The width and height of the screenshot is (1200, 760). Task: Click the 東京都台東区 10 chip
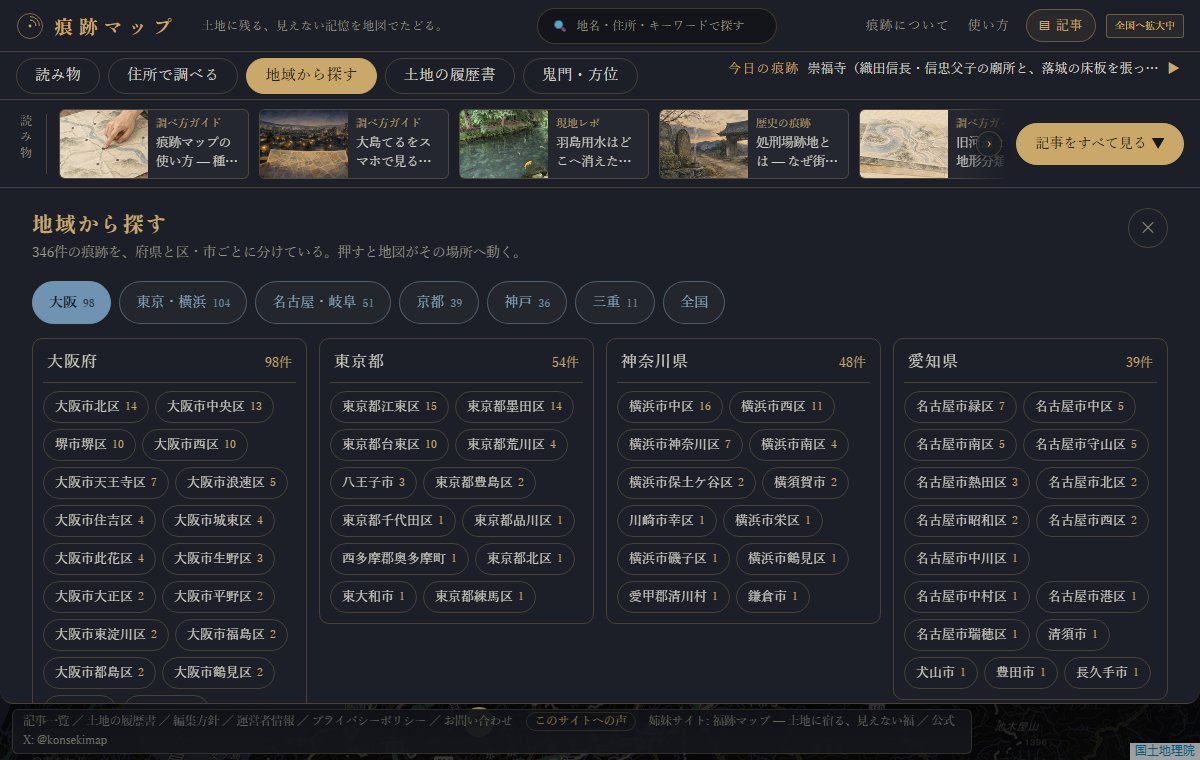click(x=389, y=445)
